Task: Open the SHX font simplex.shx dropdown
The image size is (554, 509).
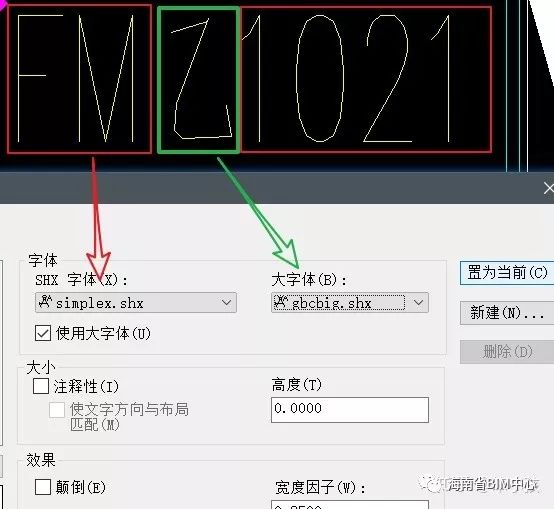Action: [x=136, y=303]
